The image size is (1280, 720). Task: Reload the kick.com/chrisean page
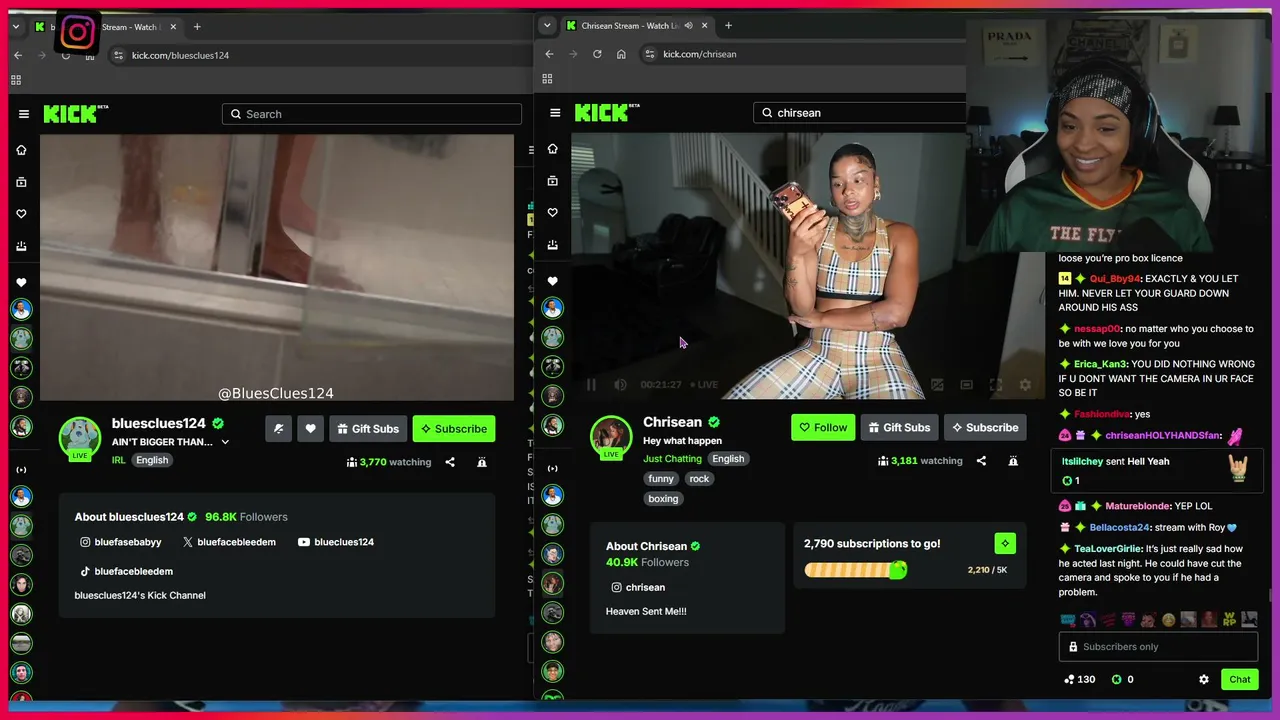coord(597,54)
